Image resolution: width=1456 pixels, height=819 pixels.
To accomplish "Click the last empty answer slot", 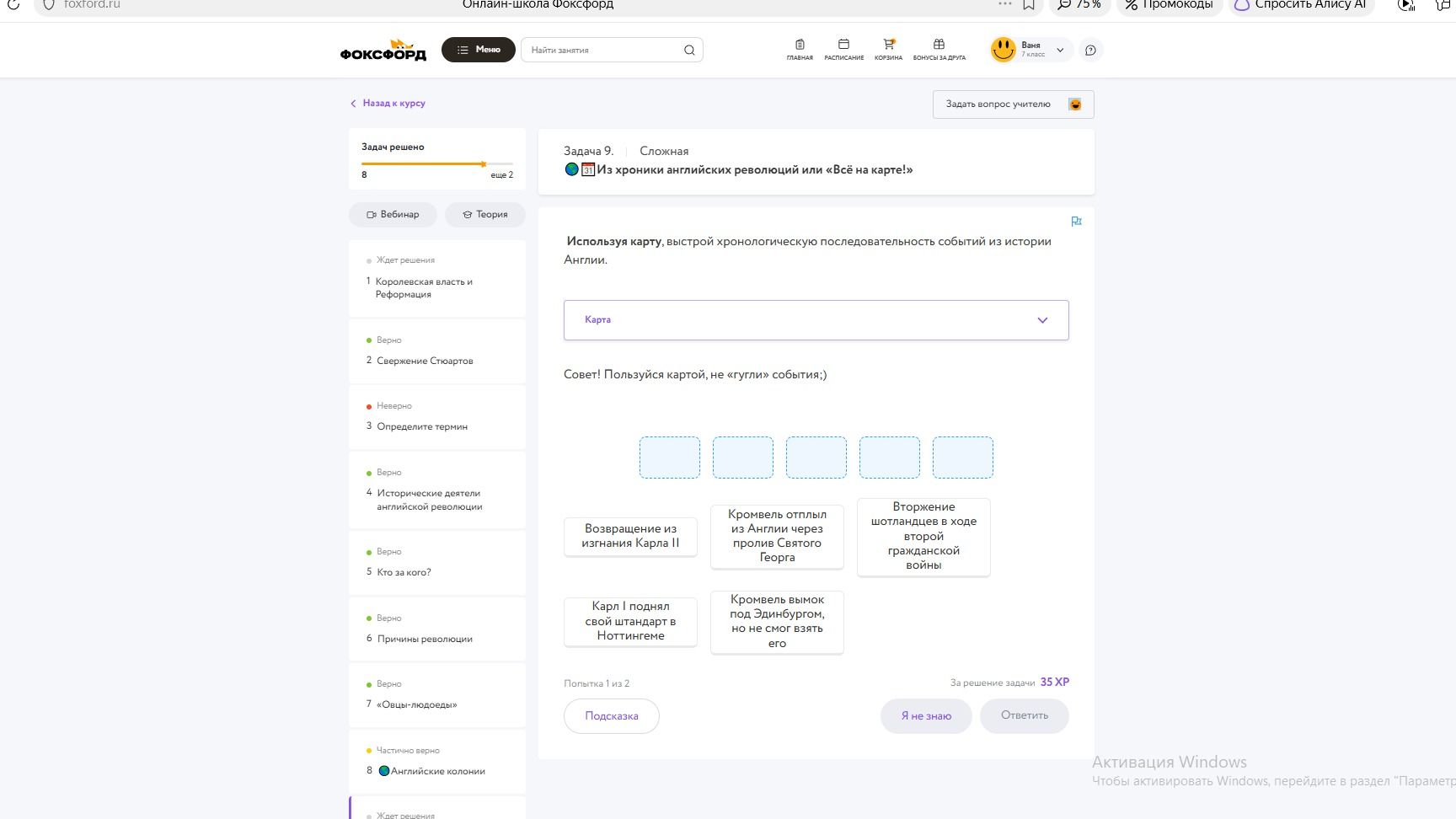I will 963,458.
